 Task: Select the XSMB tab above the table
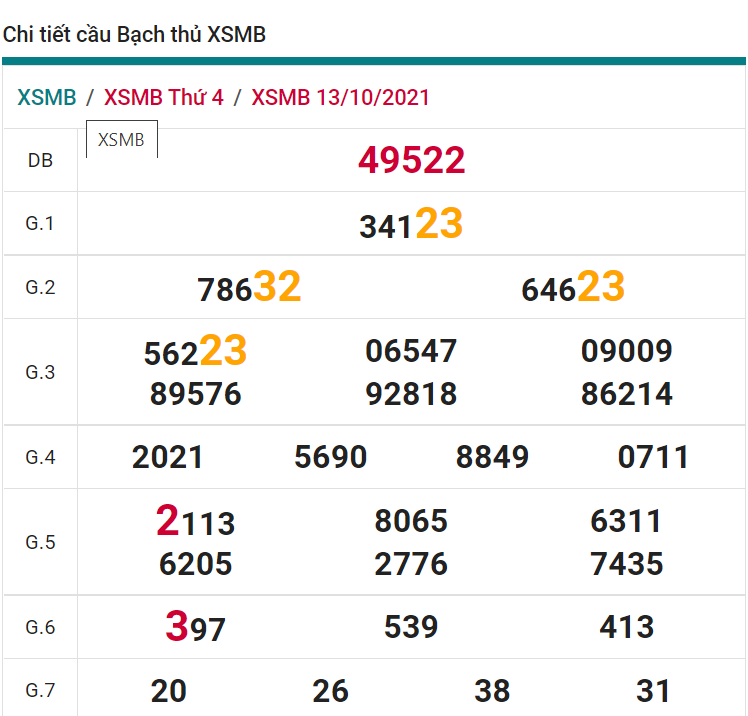click(122, 140)
